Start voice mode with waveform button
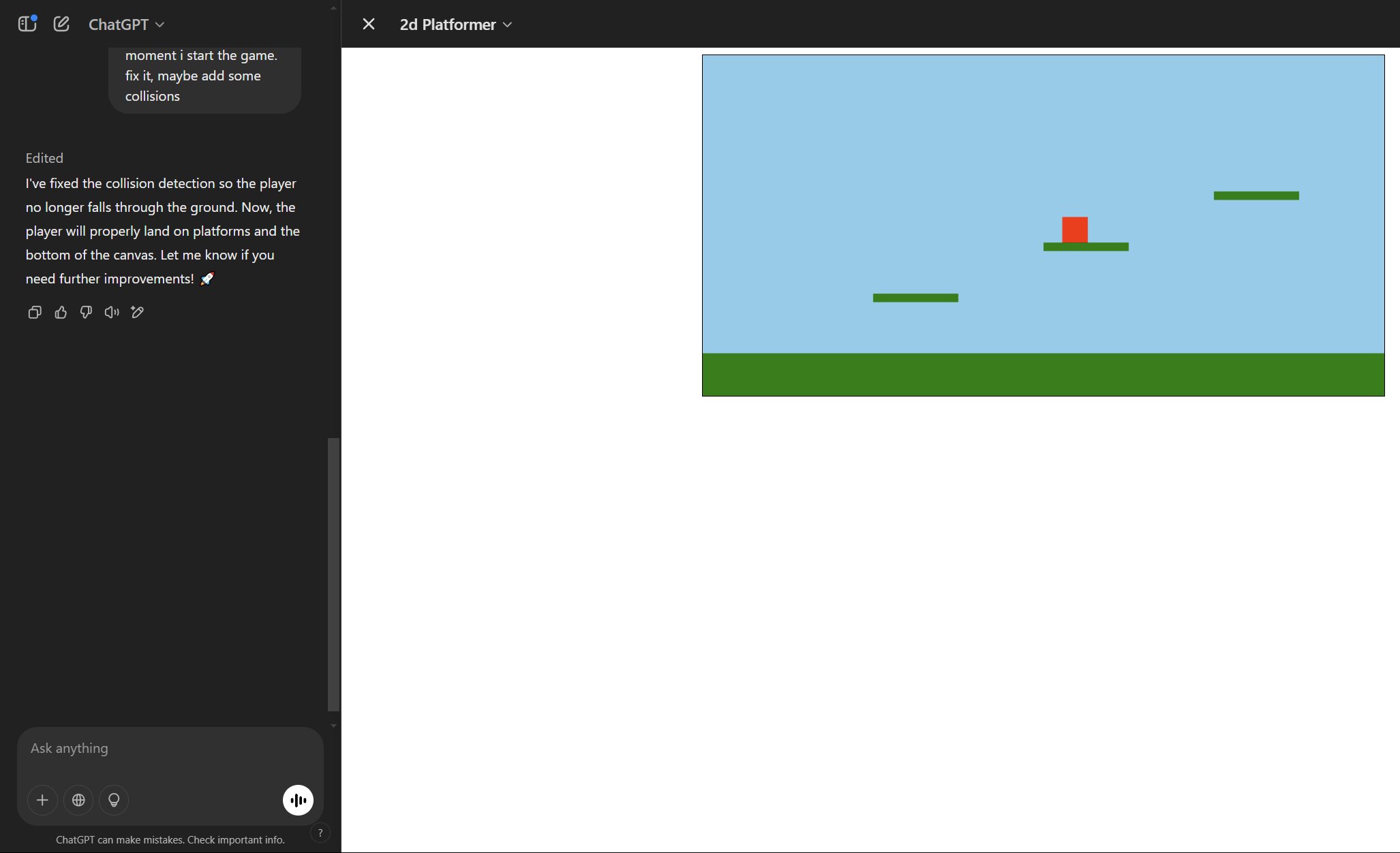Viewport: 1400px width, 853px height. point(298,800)
